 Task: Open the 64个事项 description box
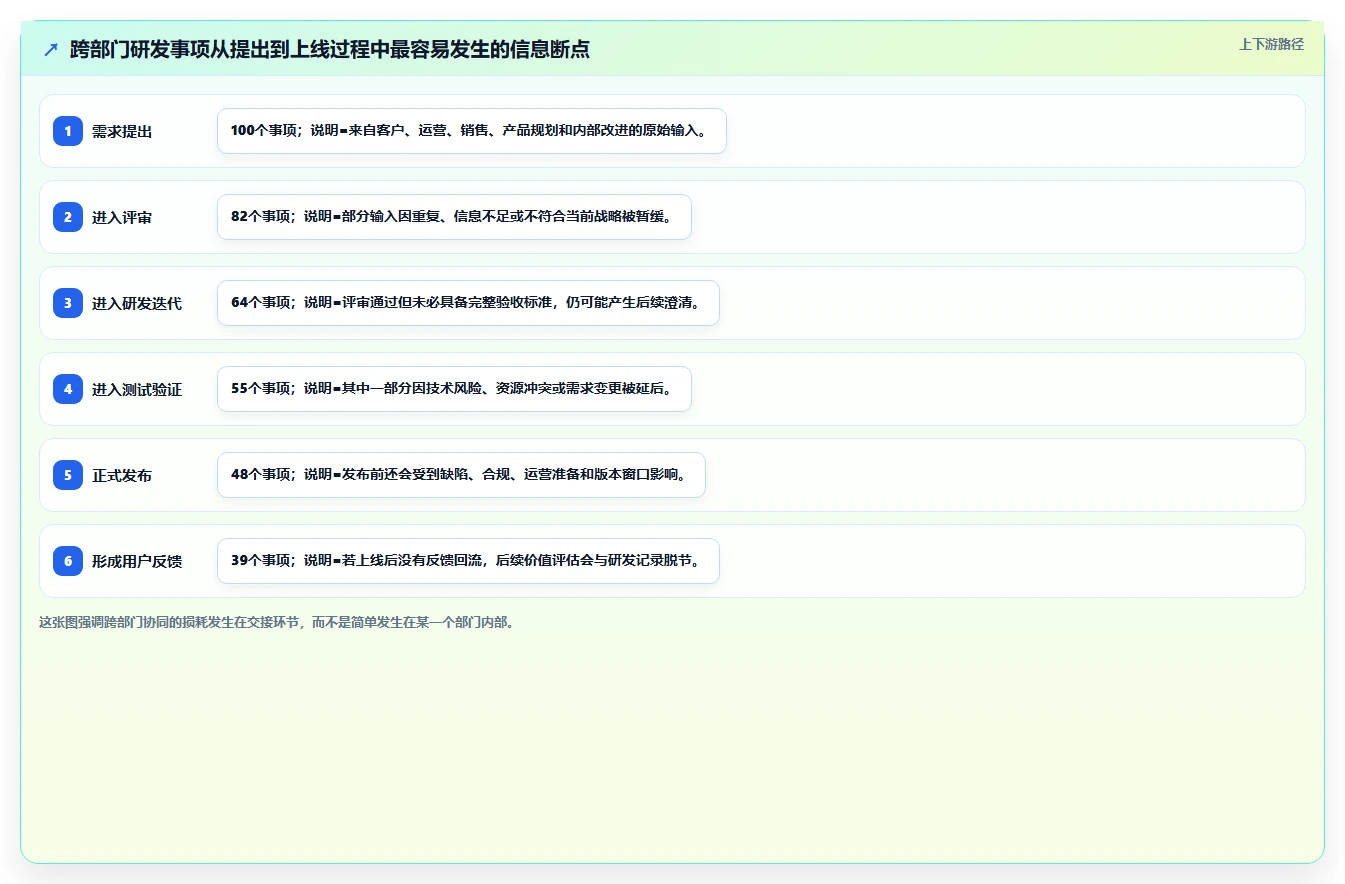(468, 303)
